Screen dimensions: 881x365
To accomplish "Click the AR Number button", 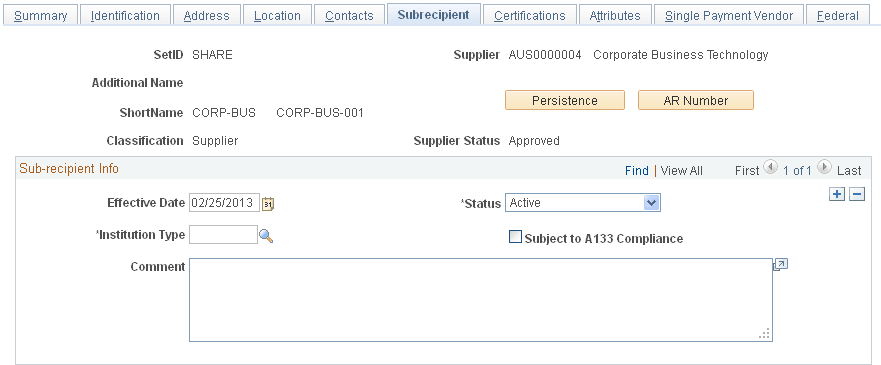I will pyautogui.click(x=696, y=101).
